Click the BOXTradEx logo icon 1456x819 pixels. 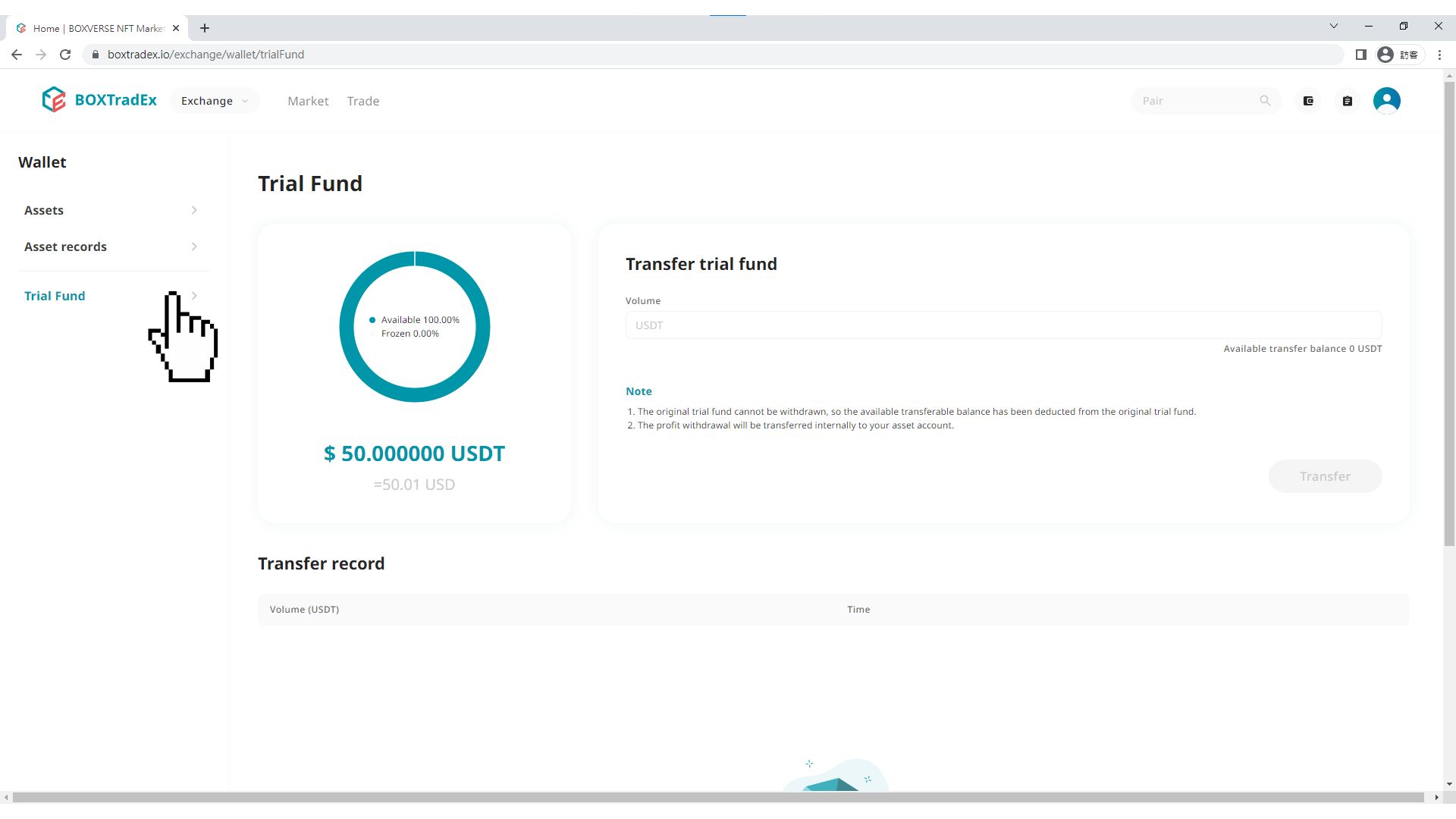(x=54, y=100)
